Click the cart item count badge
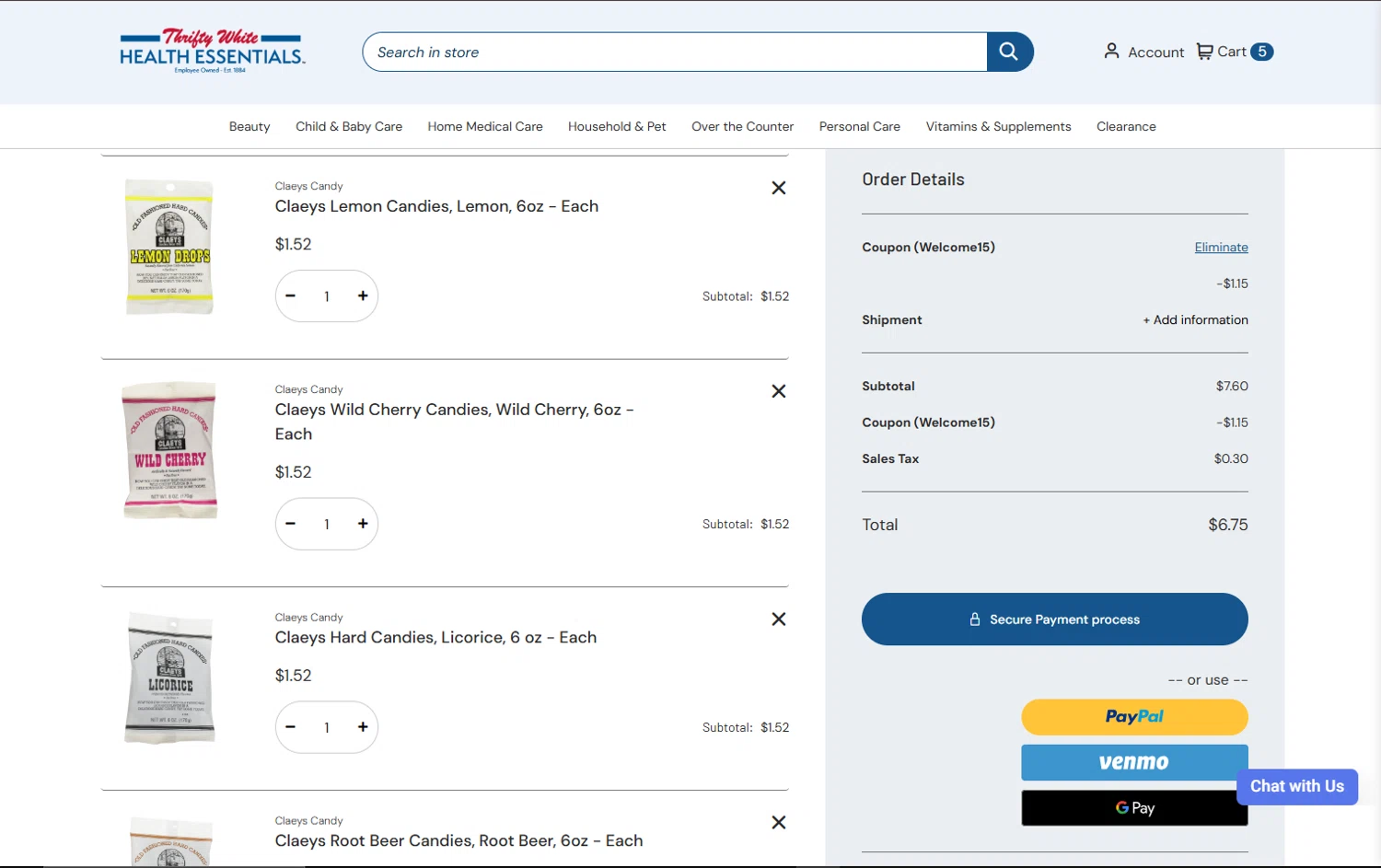This screenshot has width=1381, height=868. point(1262,52)
